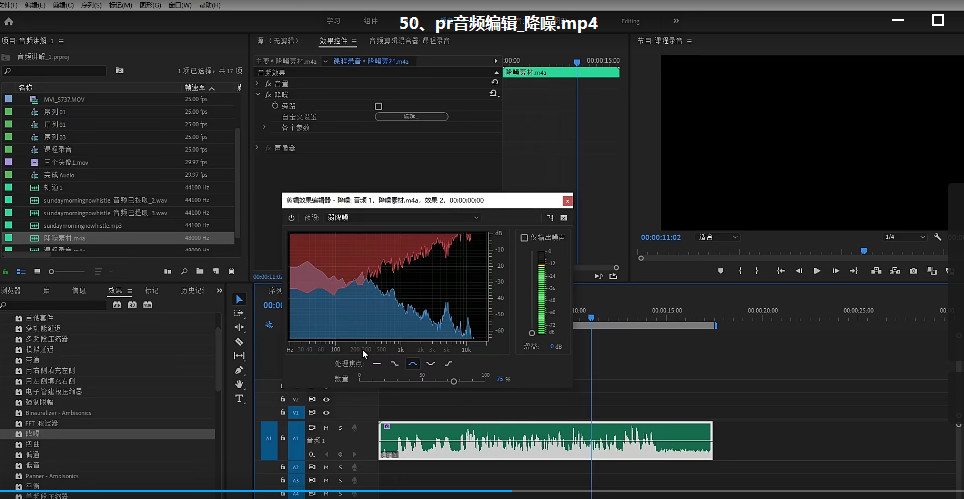
Task: Open the workspace overflow chevron at top bar
Action: point(677,21)
